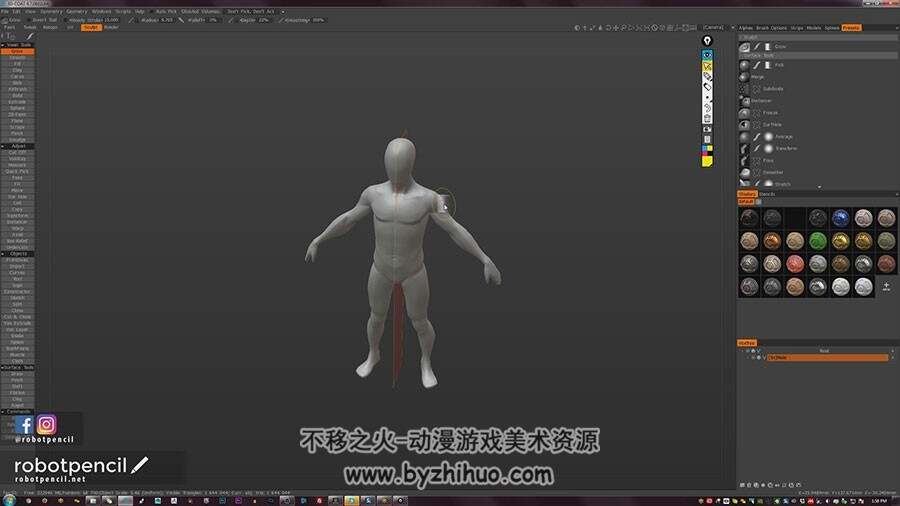Image resolution: width=900 pixels, height=506 pixels.
Task: Switch to the Brush Options tab
Action: pos(771,28)
